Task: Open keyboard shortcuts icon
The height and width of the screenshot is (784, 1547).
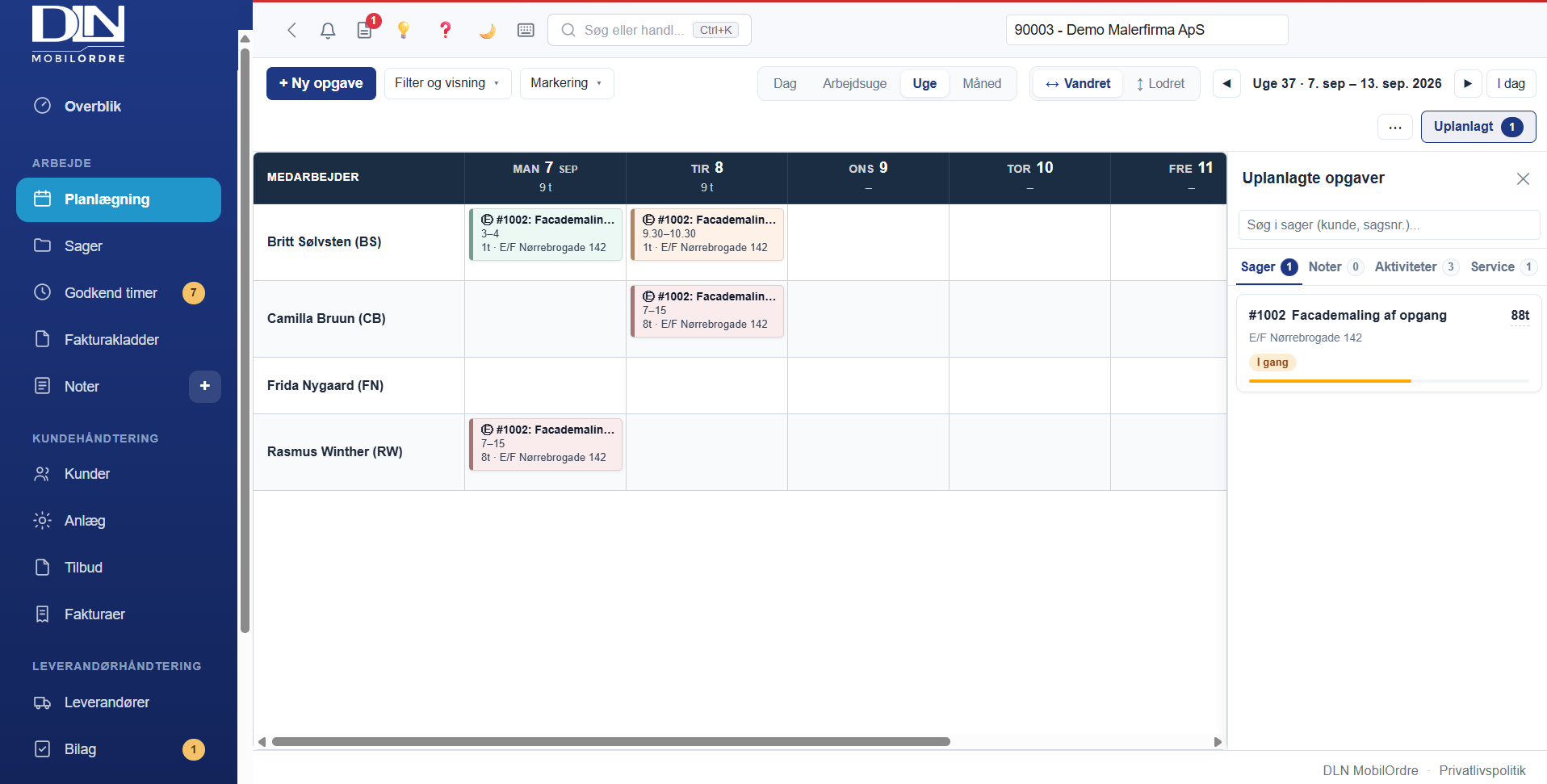Action: (x=526, y=31)
